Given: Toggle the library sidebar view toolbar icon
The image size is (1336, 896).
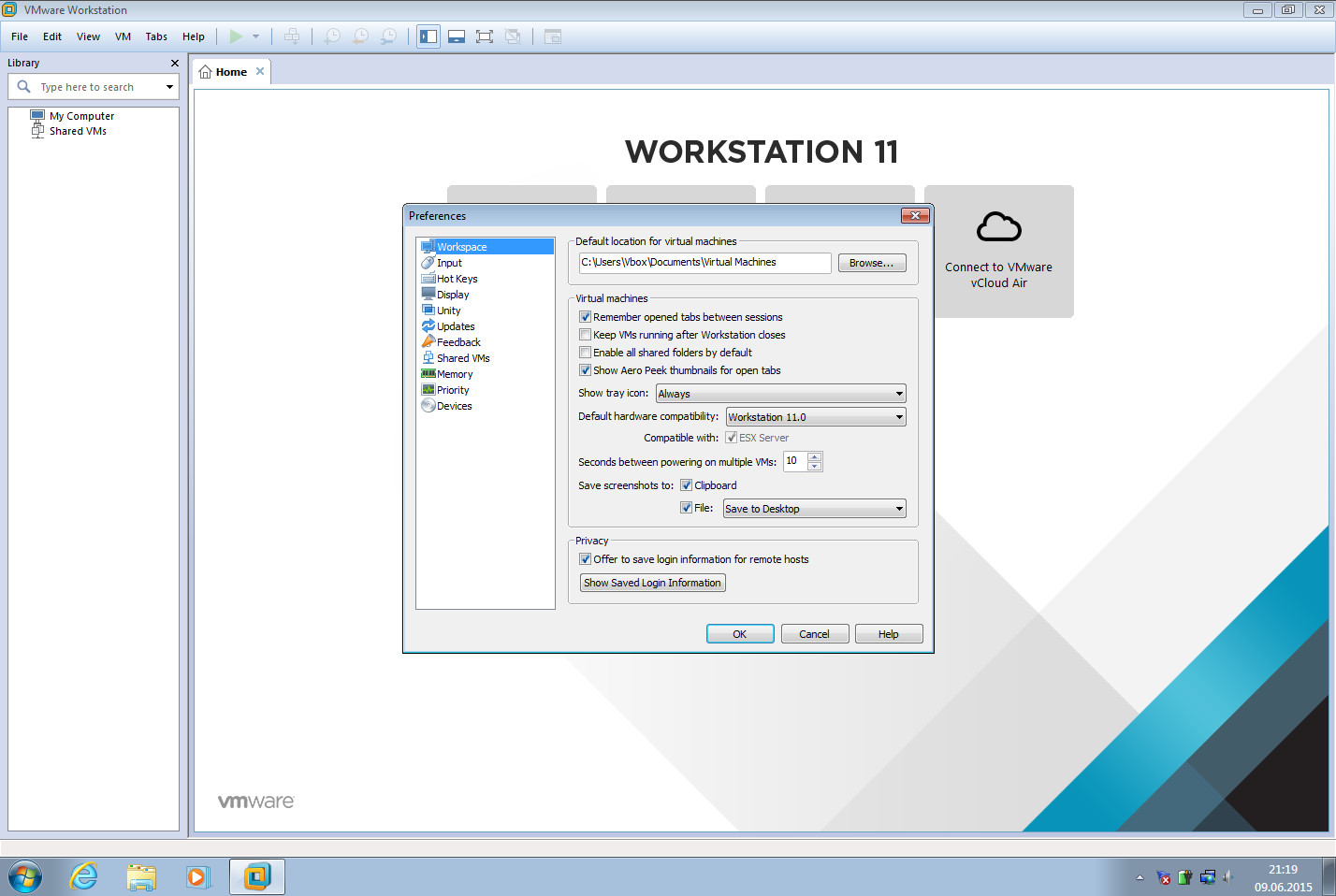Looking at the screenshot, I should [428, 36].
